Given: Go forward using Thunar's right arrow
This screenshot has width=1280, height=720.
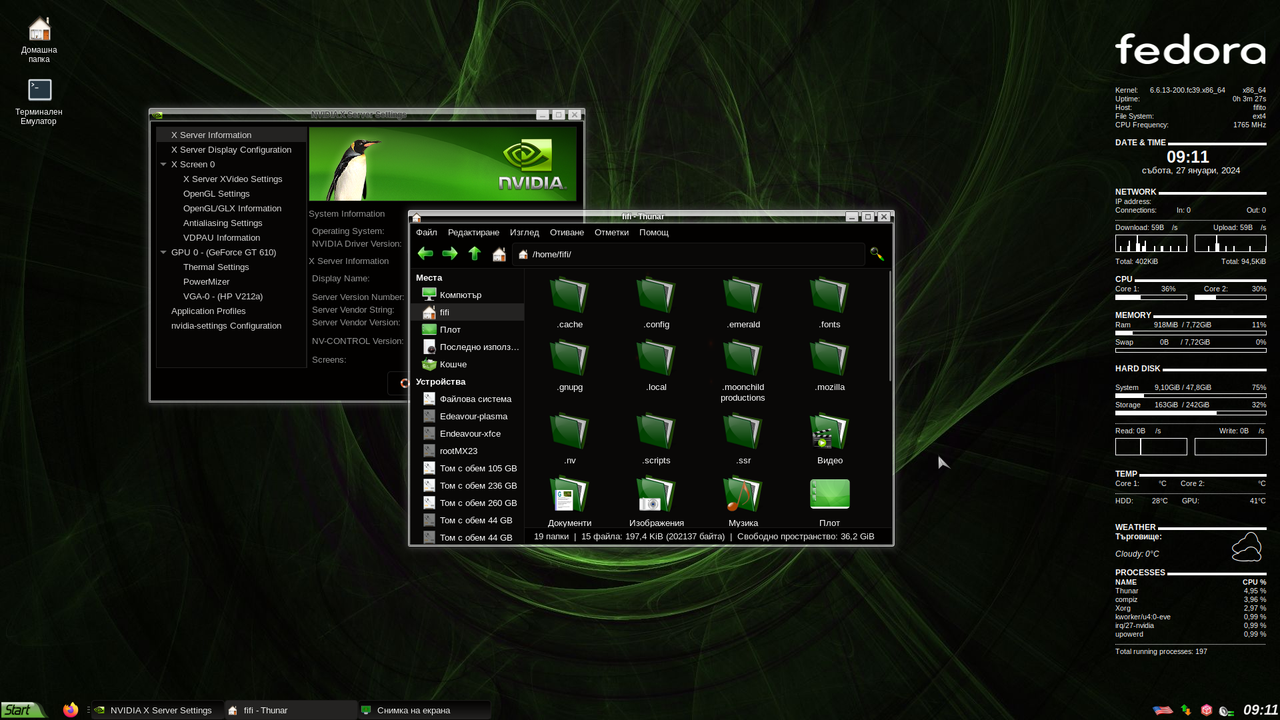Looking at the screenshot, I should [x=450, y=254].
